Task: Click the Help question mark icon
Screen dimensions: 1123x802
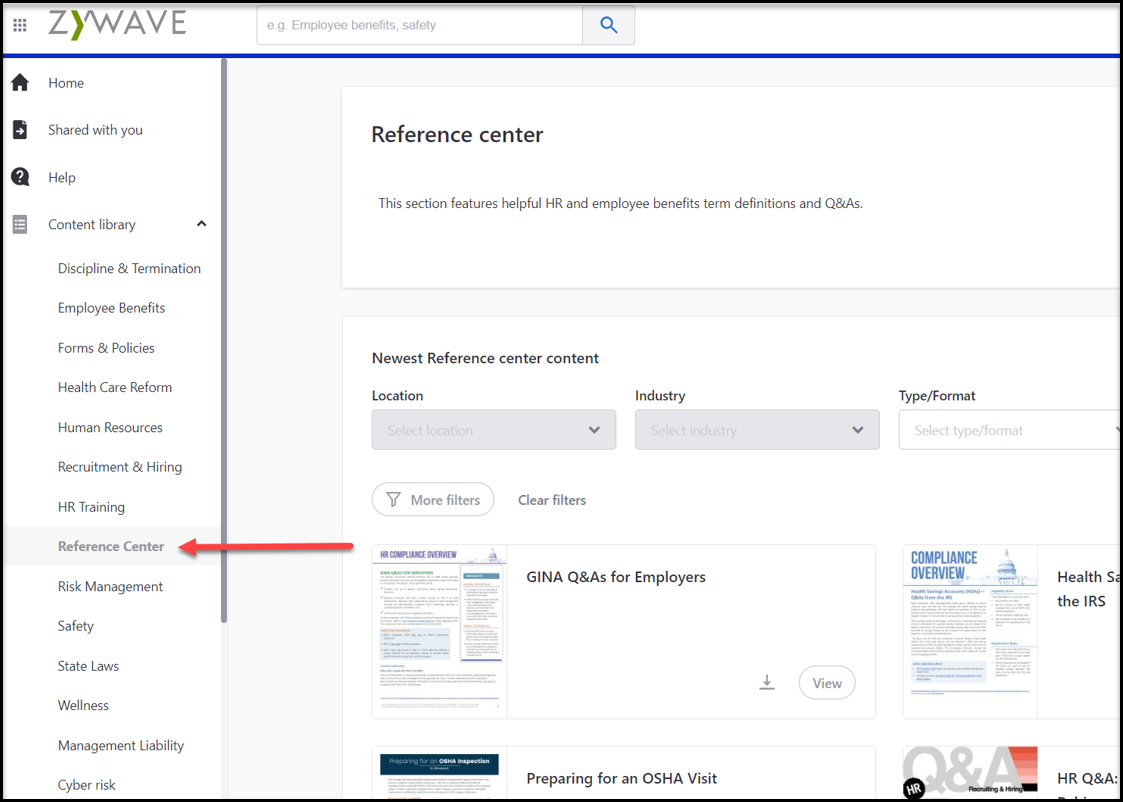Action: [21, 176]
